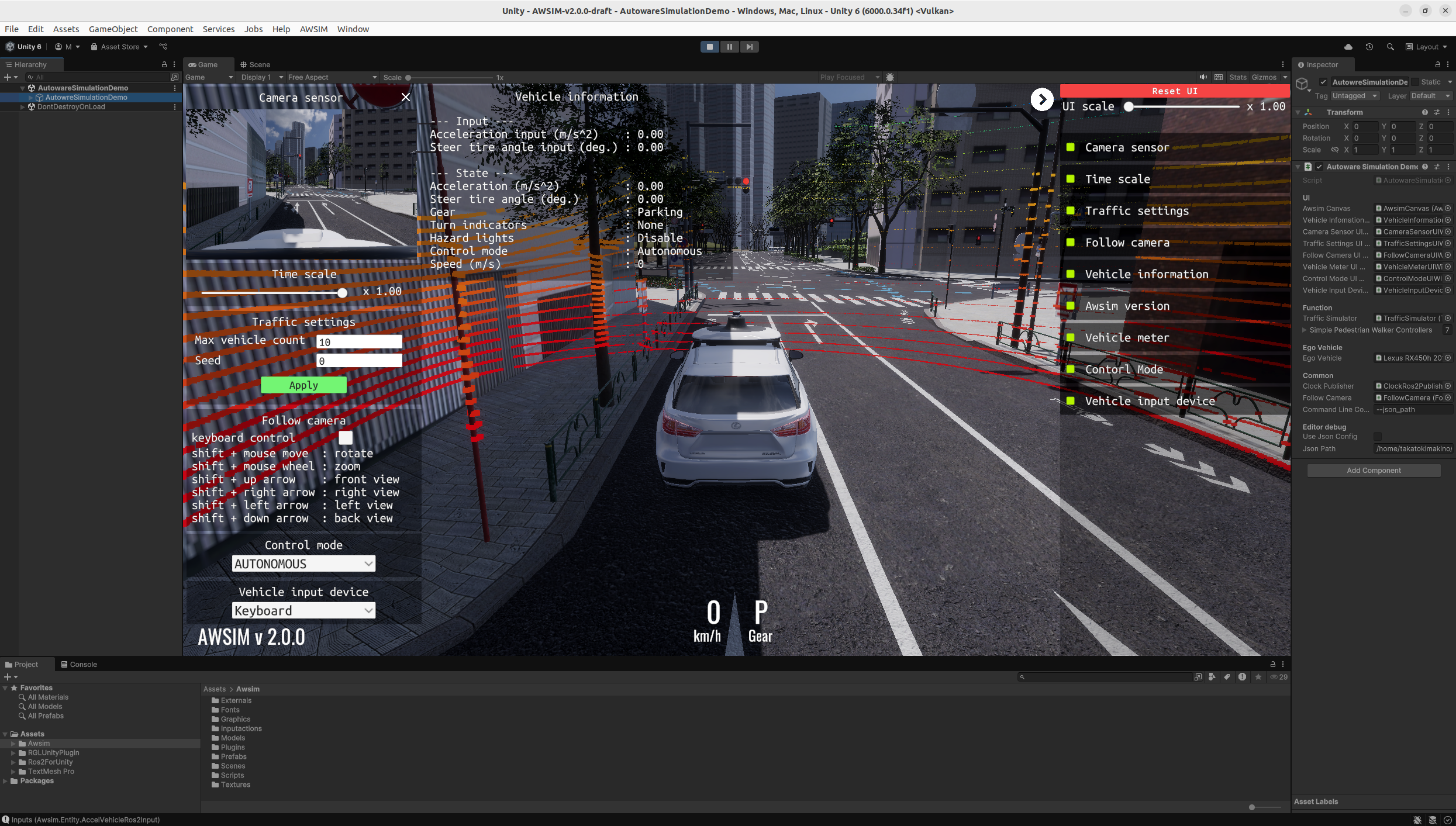
Task: Toggle the Static checkbox in Inspector
Action: (1415, 82)
